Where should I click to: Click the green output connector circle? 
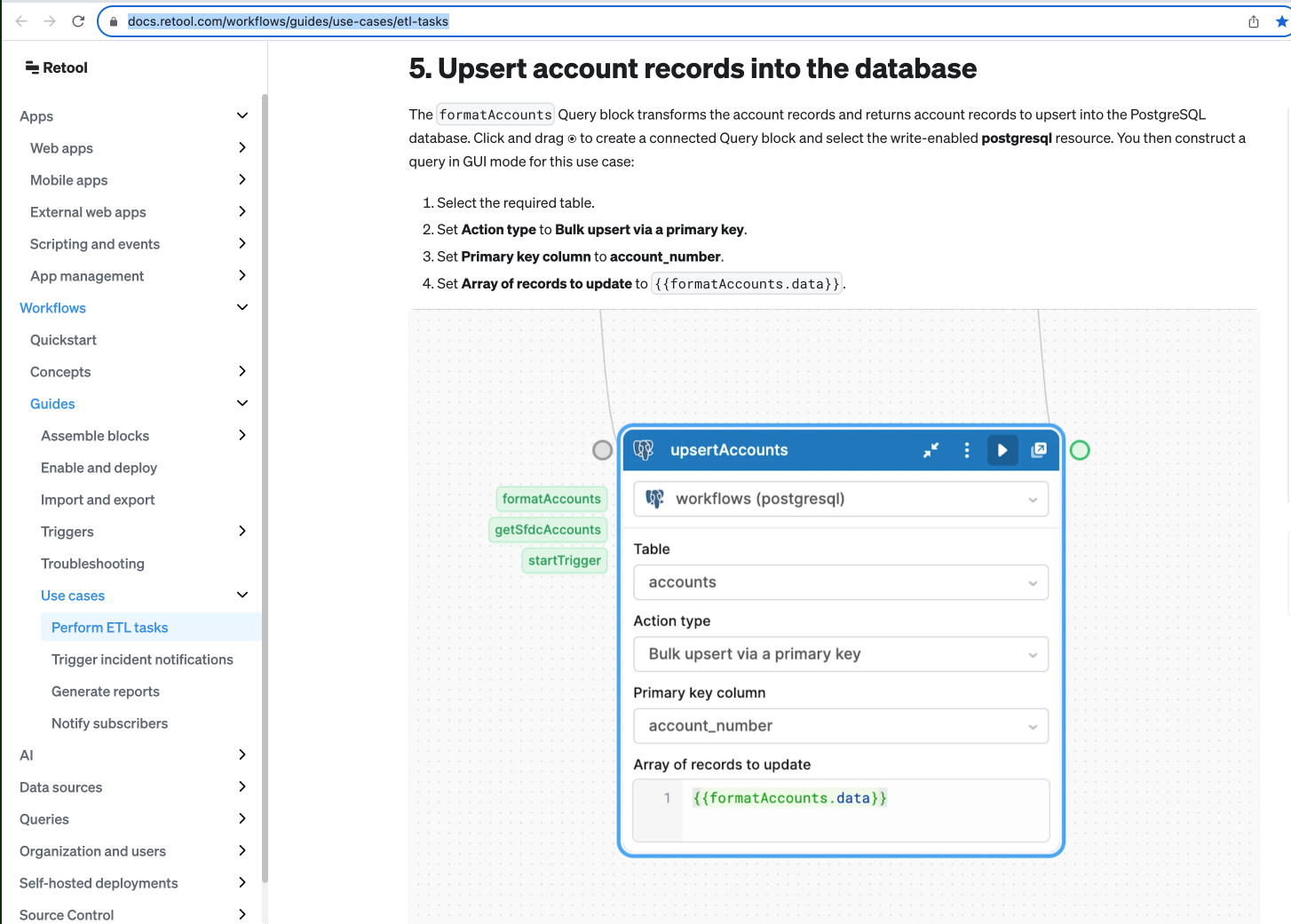pyautogui.click(x=1080, y=450)
